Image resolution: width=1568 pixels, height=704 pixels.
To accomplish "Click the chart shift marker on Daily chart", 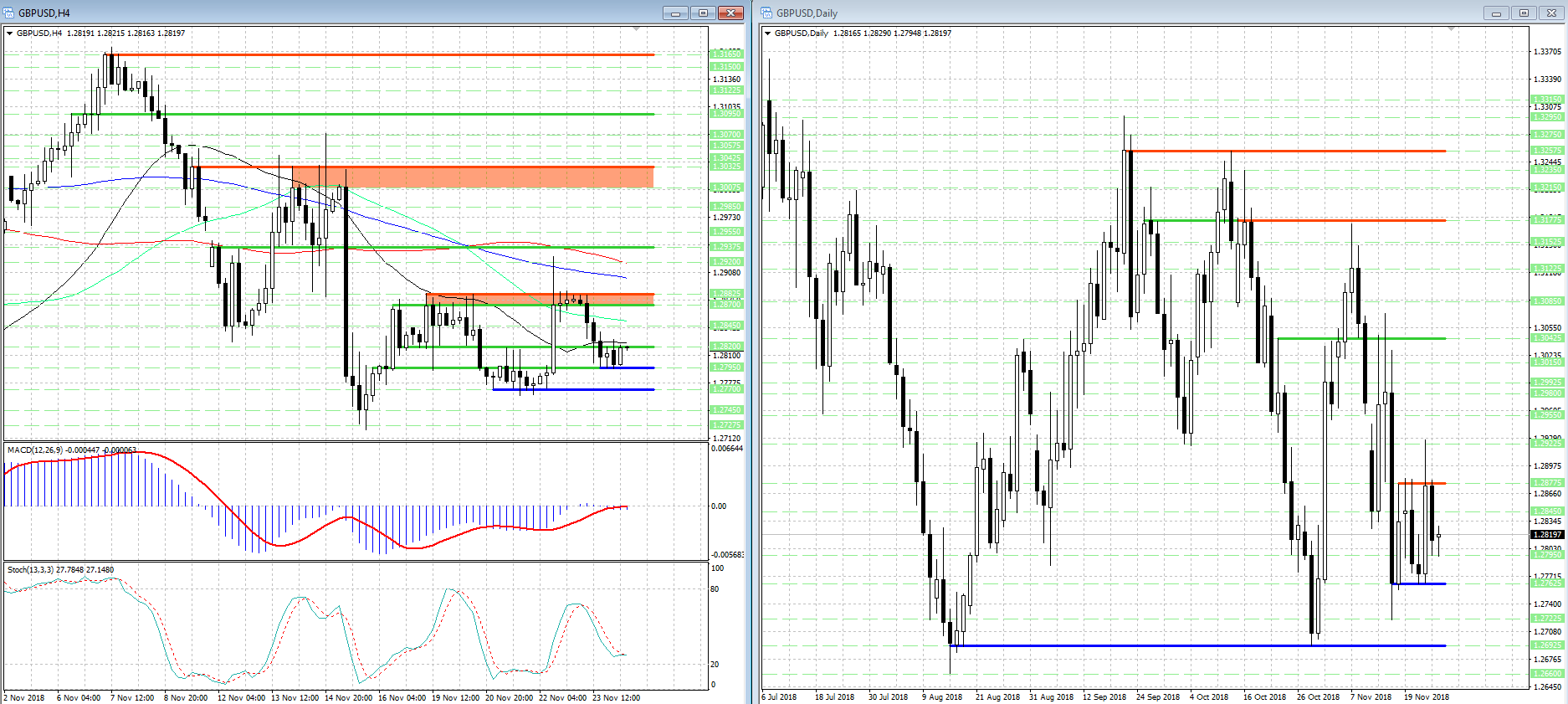I will pos(1451,29).
